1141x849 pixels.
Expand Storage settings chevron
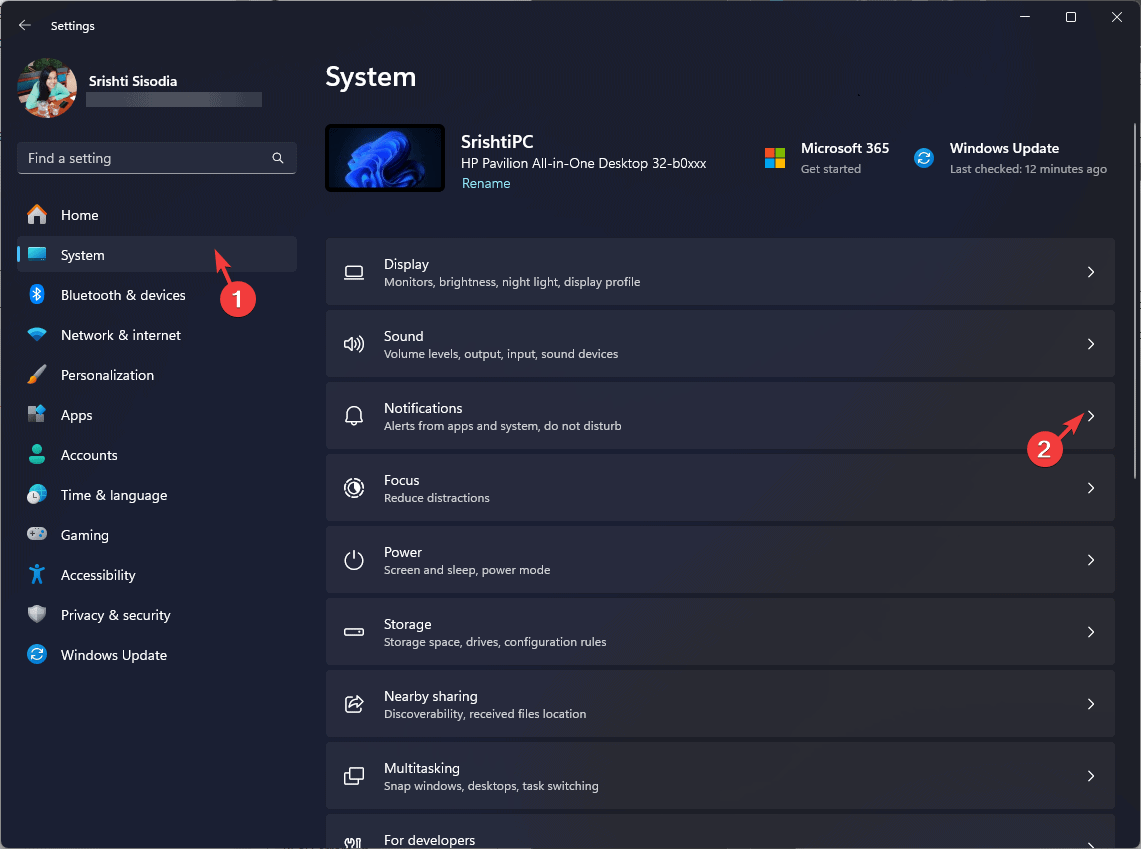pos(1091,632)
